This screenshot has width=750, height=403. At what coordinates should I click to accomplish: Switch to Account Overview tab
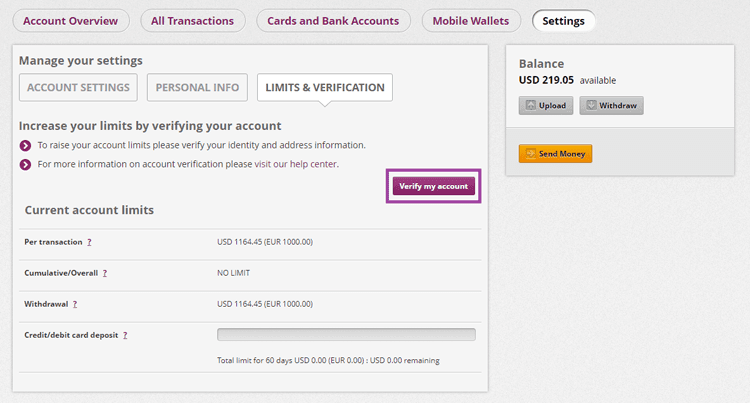[x=71, y=21]
